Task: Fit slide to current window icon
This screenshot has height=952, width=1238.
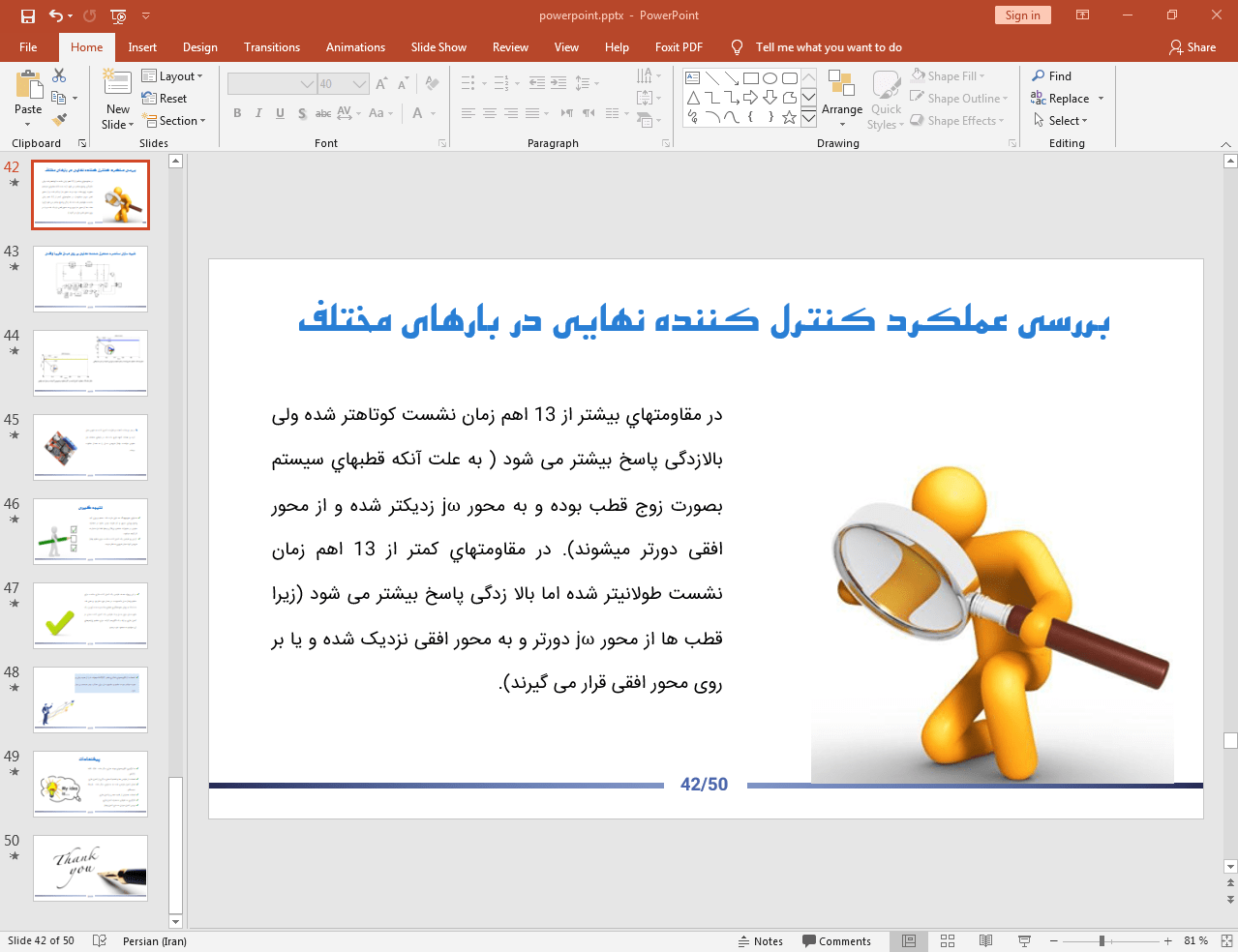Action: [x=1226, y=940]
